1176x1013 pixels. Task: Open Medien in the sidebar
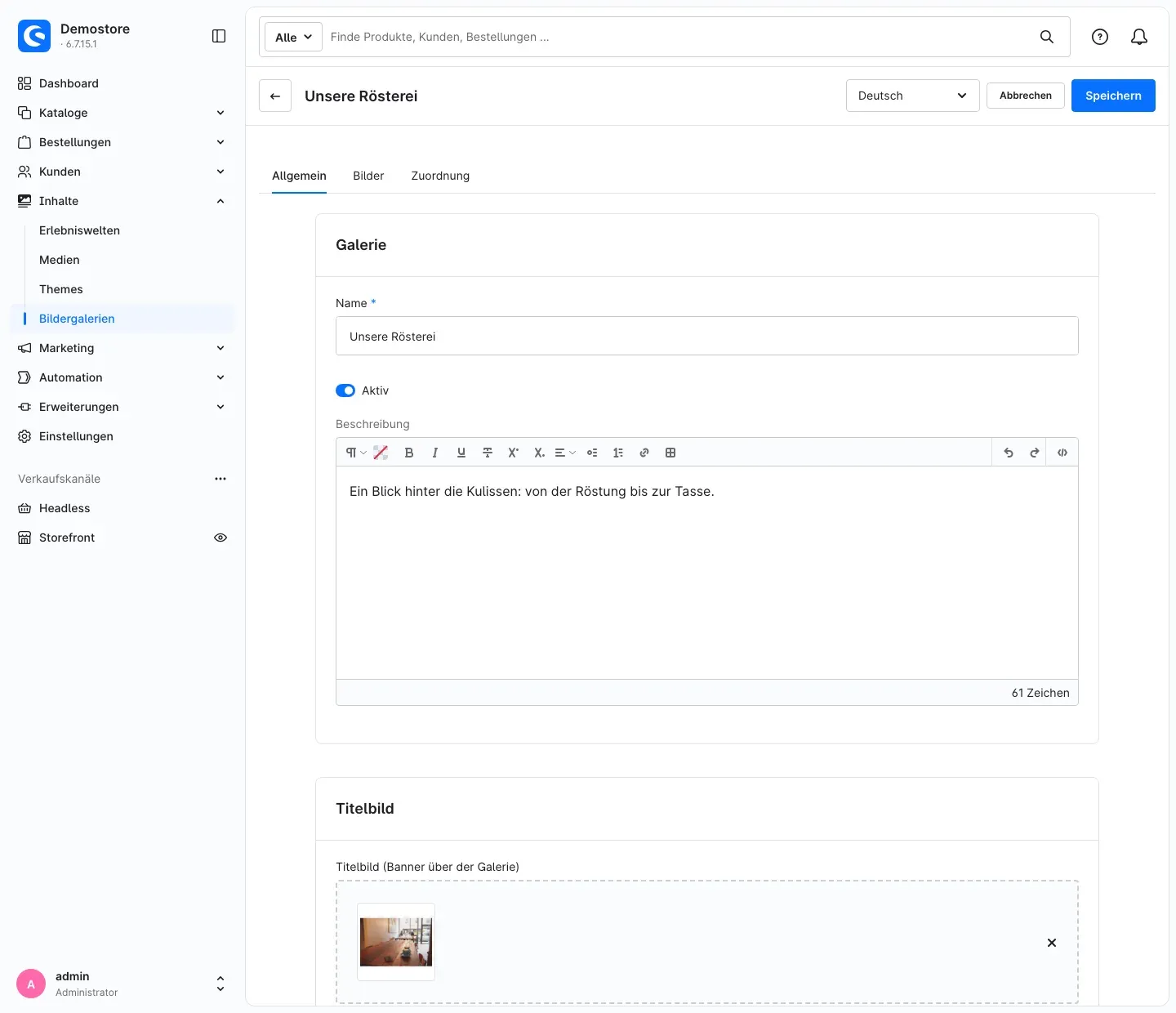[60, 260]
